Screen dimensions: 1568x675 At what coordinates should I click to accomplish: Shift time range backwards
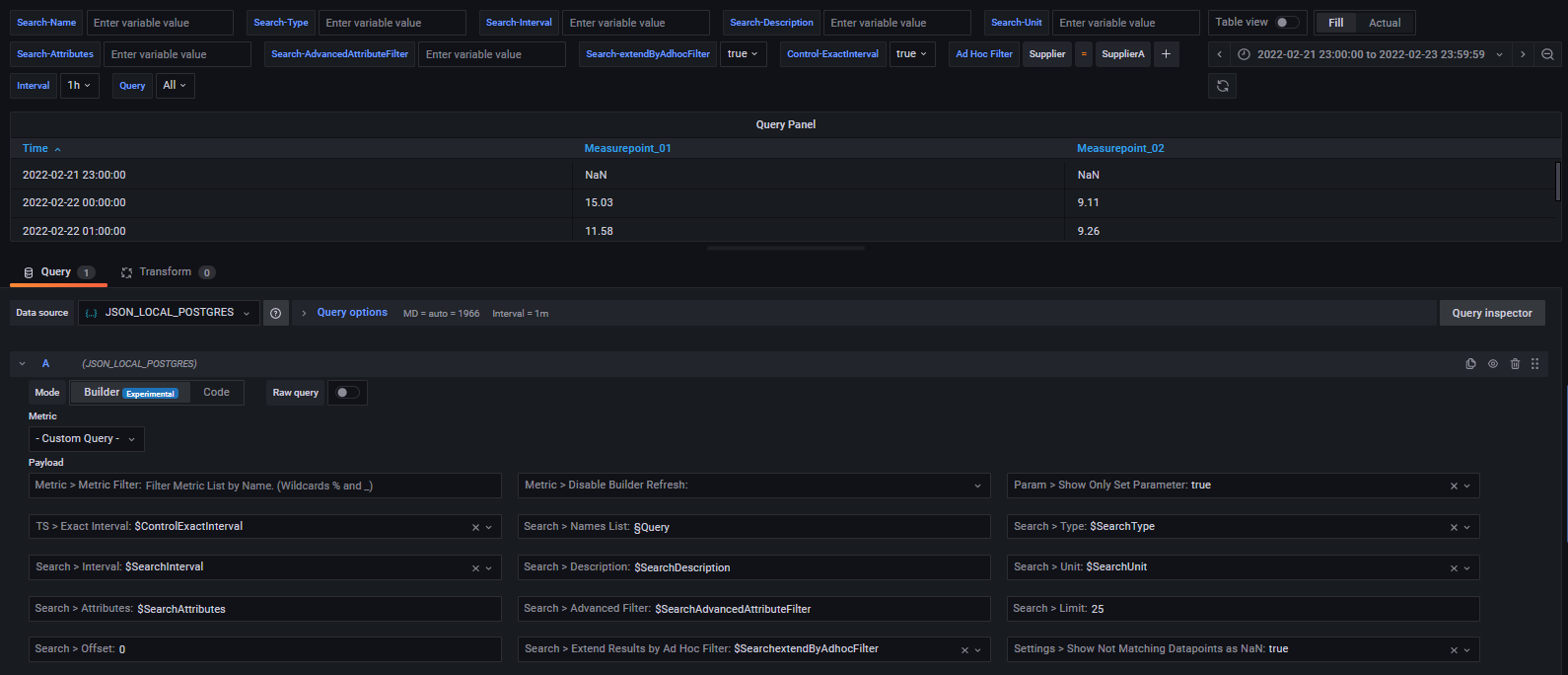pos(1220,54)
